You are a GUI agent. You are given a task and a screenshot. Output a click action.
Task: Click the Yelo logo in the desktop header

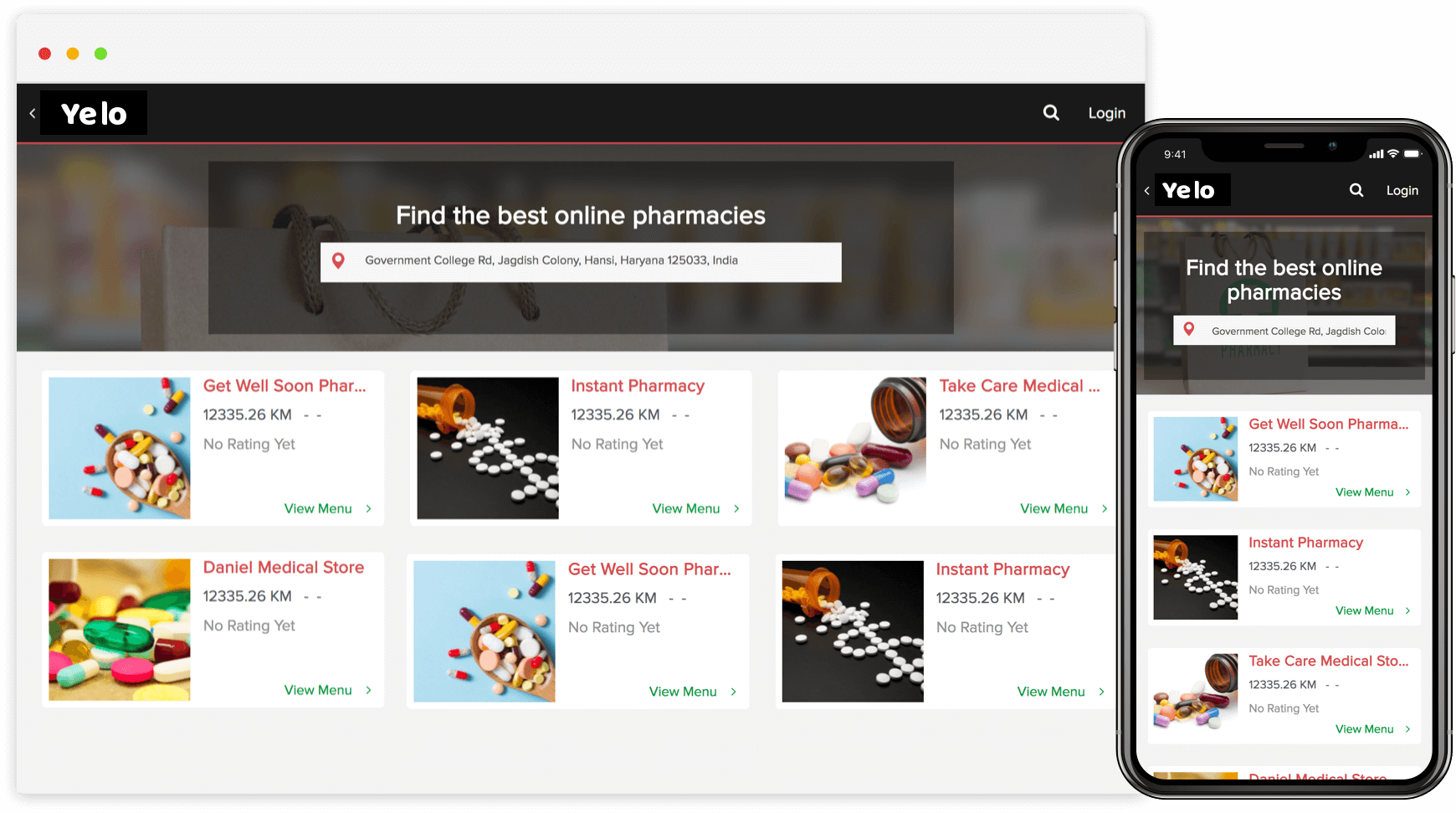(94, 113)
